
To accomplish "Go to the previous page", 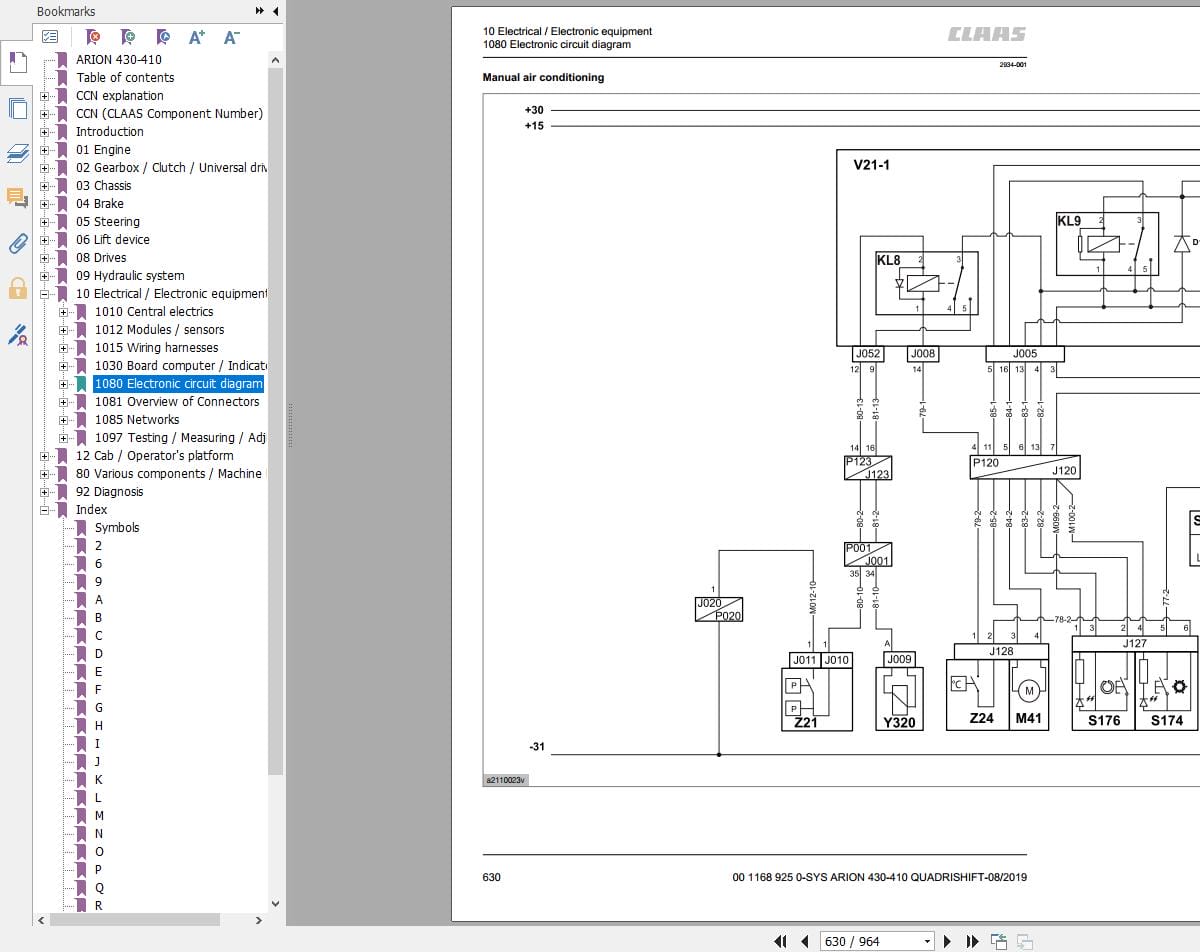I will (805, 941).
